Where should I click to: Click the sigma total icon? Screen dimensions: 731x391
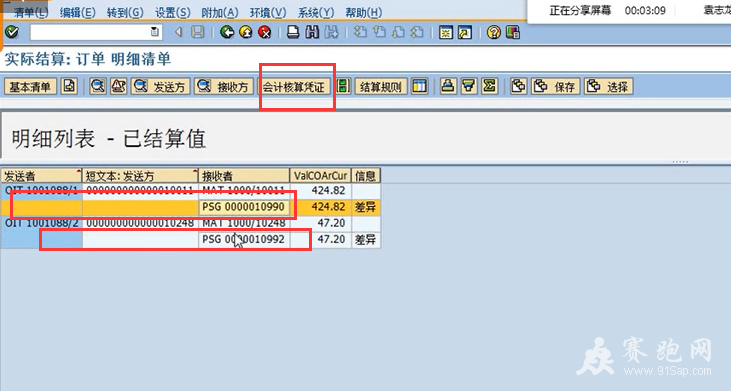pyautogui.click(x=490, y=87)
